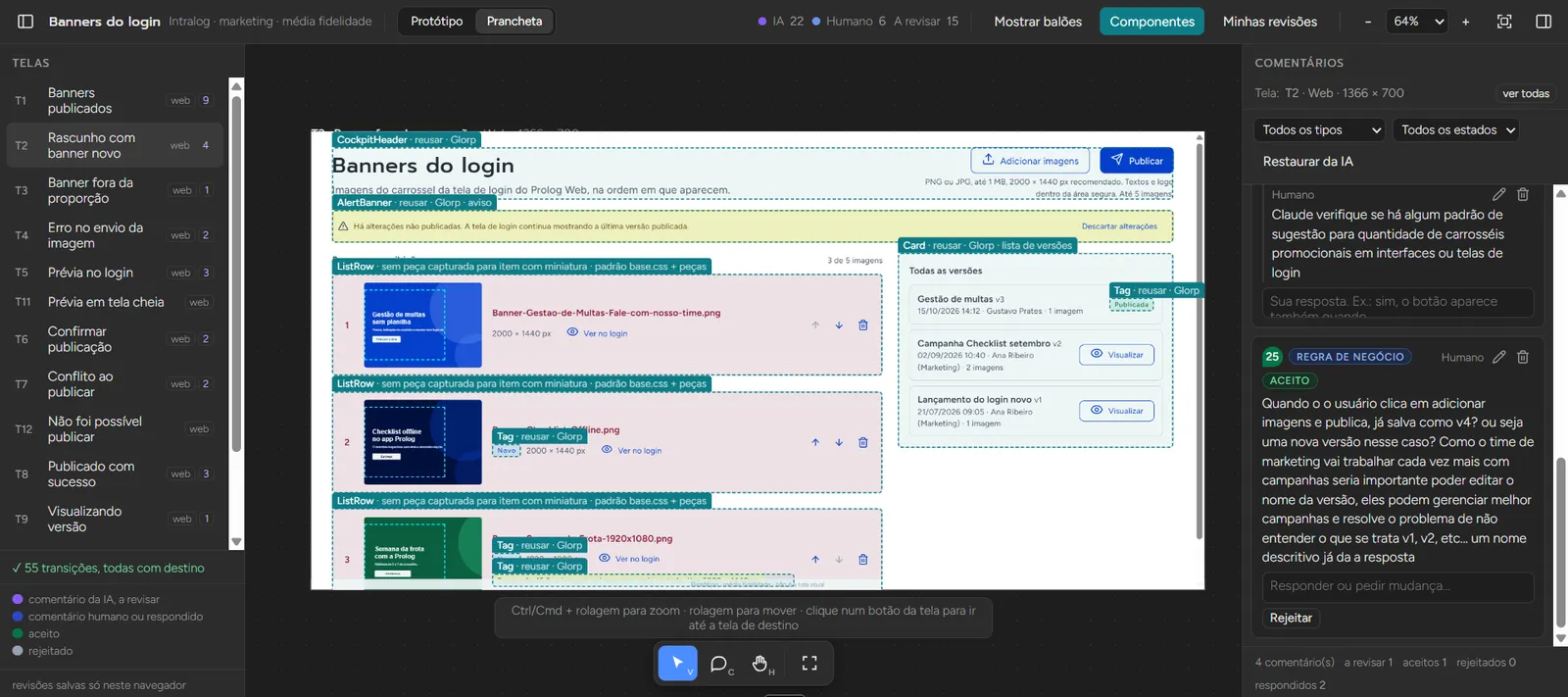Select the comment bubble tool
Image resolution: width=1568 pixels, height=697 pixels.
point(720,664)
